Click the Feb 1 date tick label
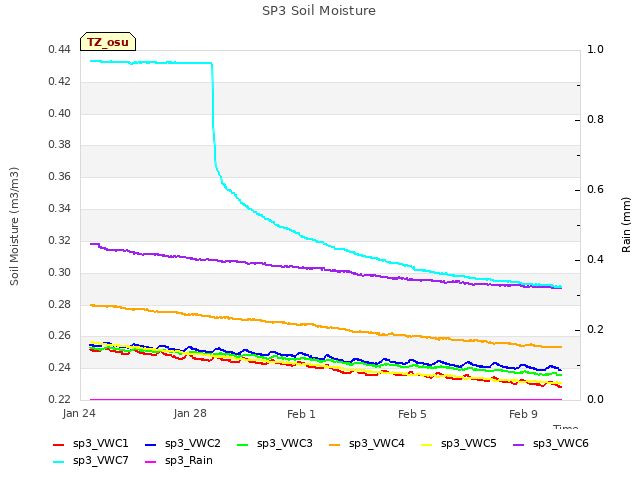This screenshot has height=480, width=640. coord(301,414)
